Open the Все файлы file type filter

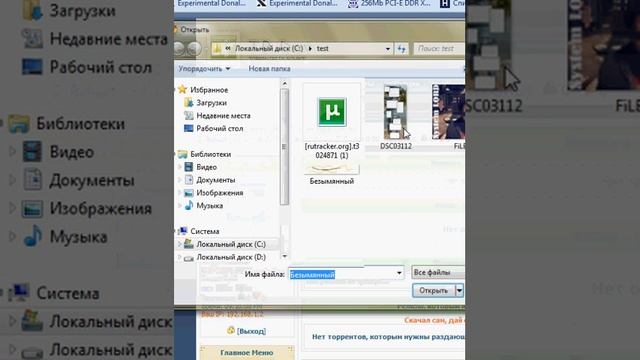[438, 272]
